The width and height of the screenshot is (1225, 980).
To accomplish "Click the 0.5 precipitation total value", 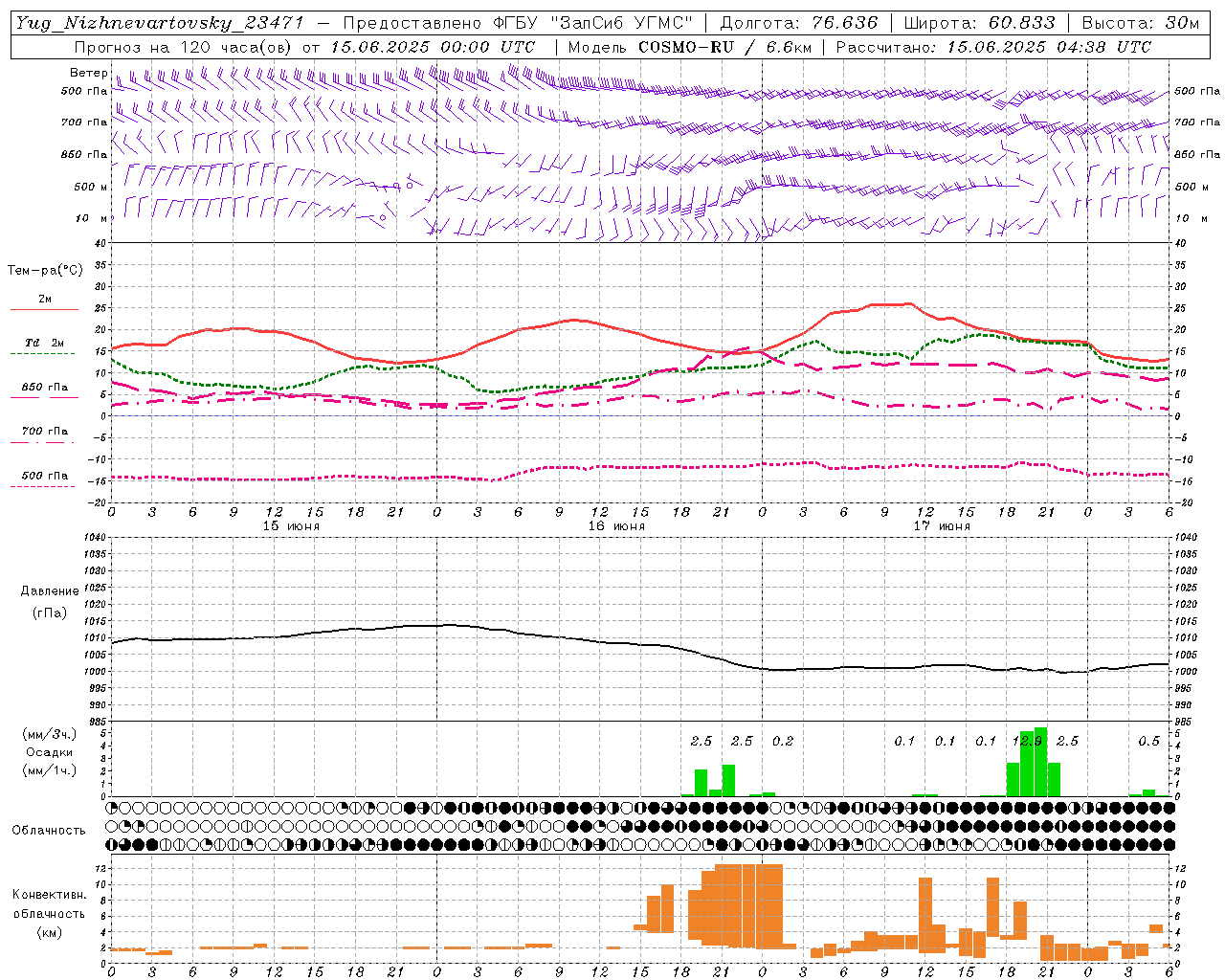I will tap(1148, 742).
